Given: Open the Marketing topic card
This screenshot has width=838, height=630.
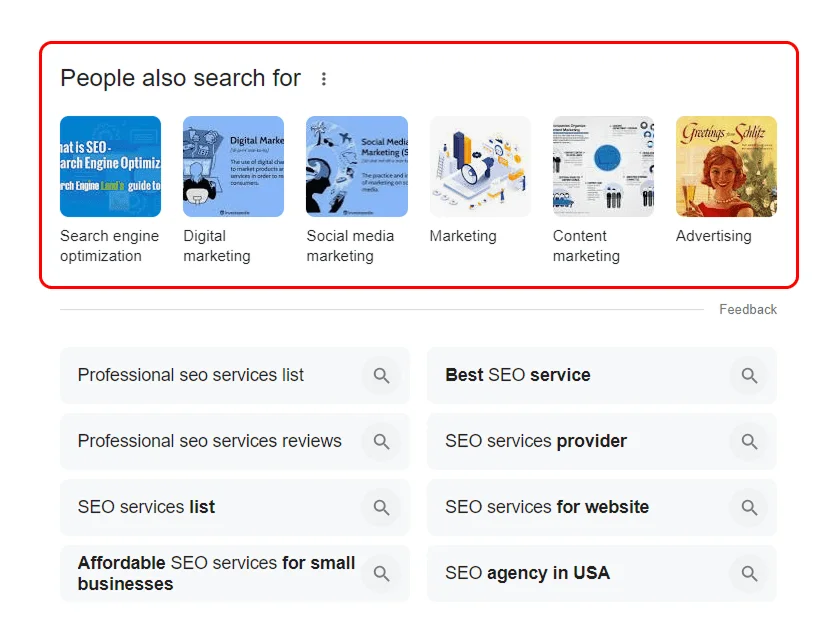Looking at the screenshot, I should click(x=479, y=166).
